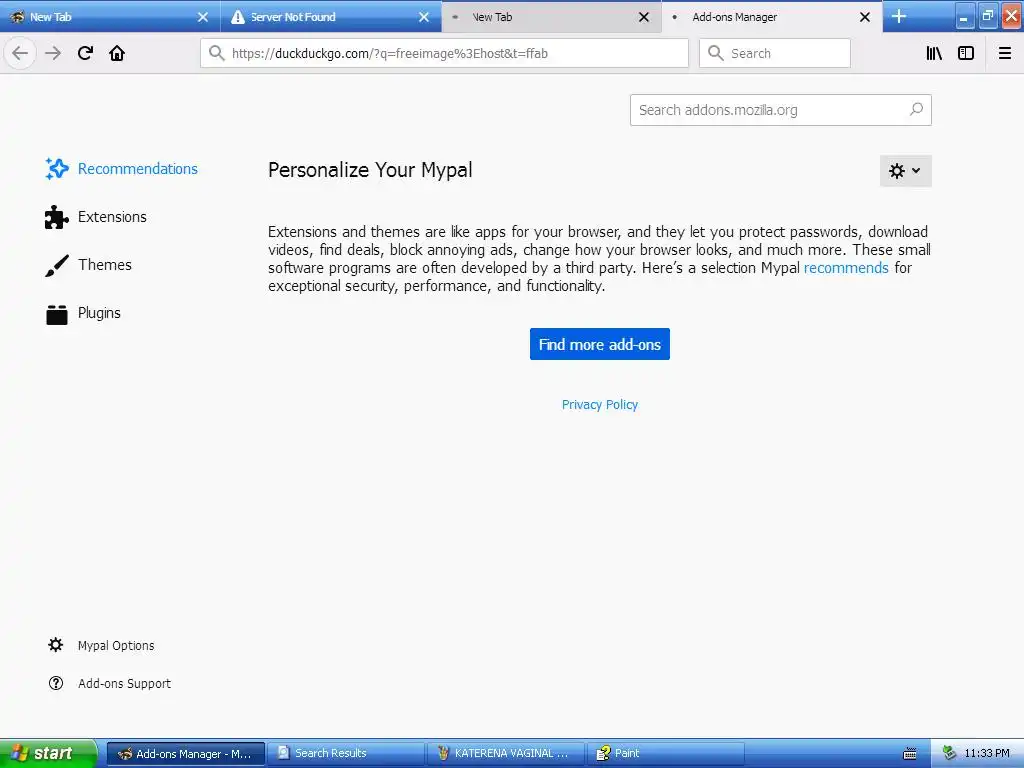
Task: Click the keyboard icon in system tray
Action: (x=910, y=754)
